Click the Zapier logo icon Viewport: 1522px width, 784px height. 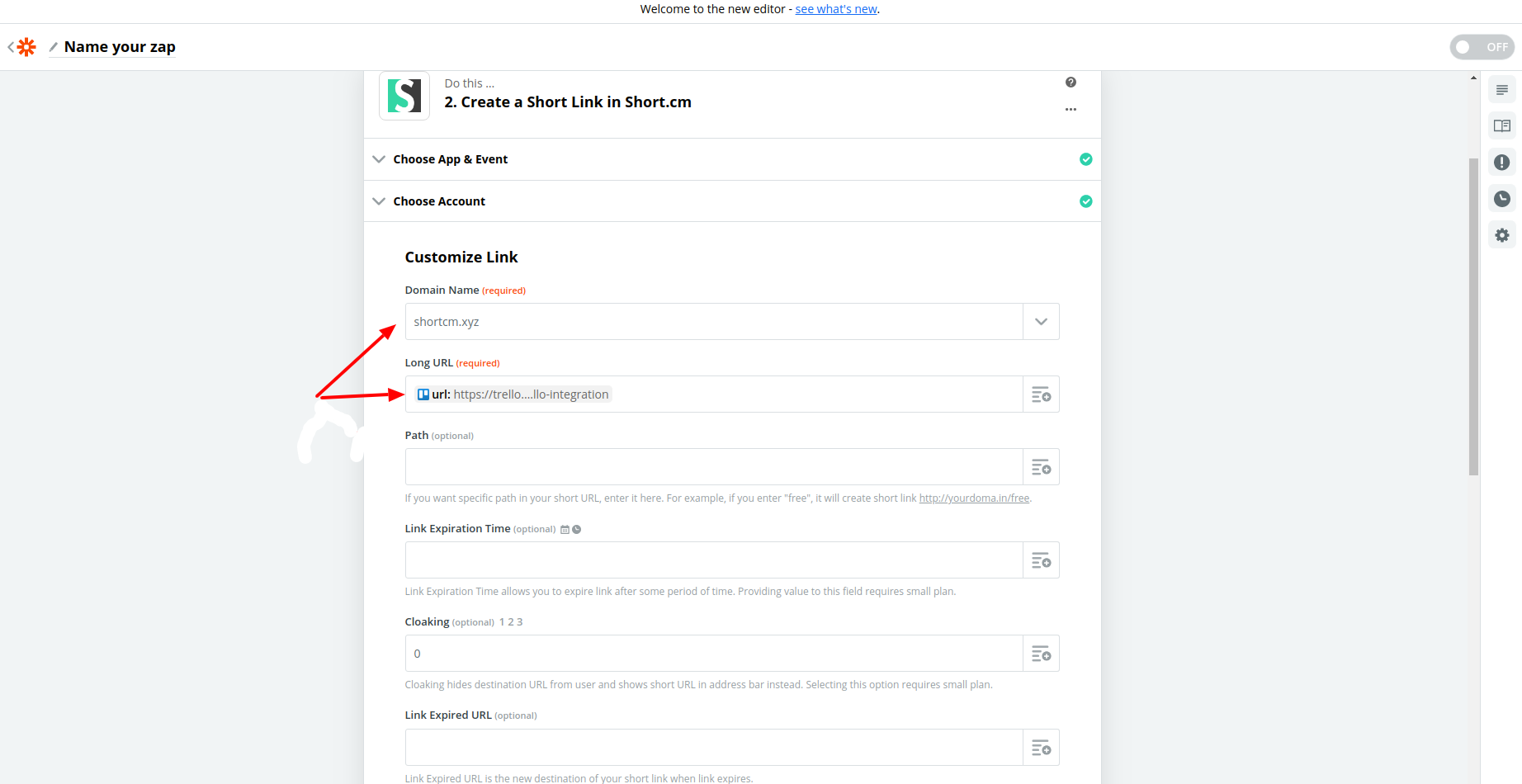point(26,47)
